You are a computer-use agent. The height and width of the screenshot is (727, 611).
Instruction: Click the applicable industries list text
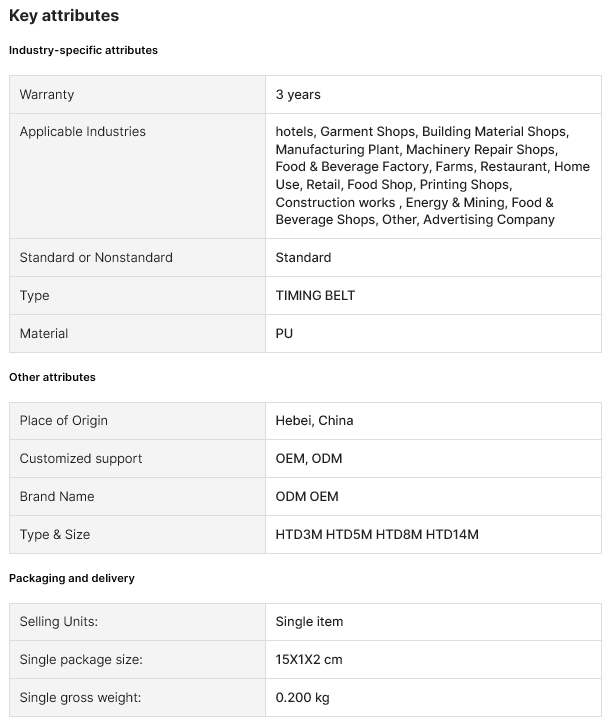[x=432, y=176]
